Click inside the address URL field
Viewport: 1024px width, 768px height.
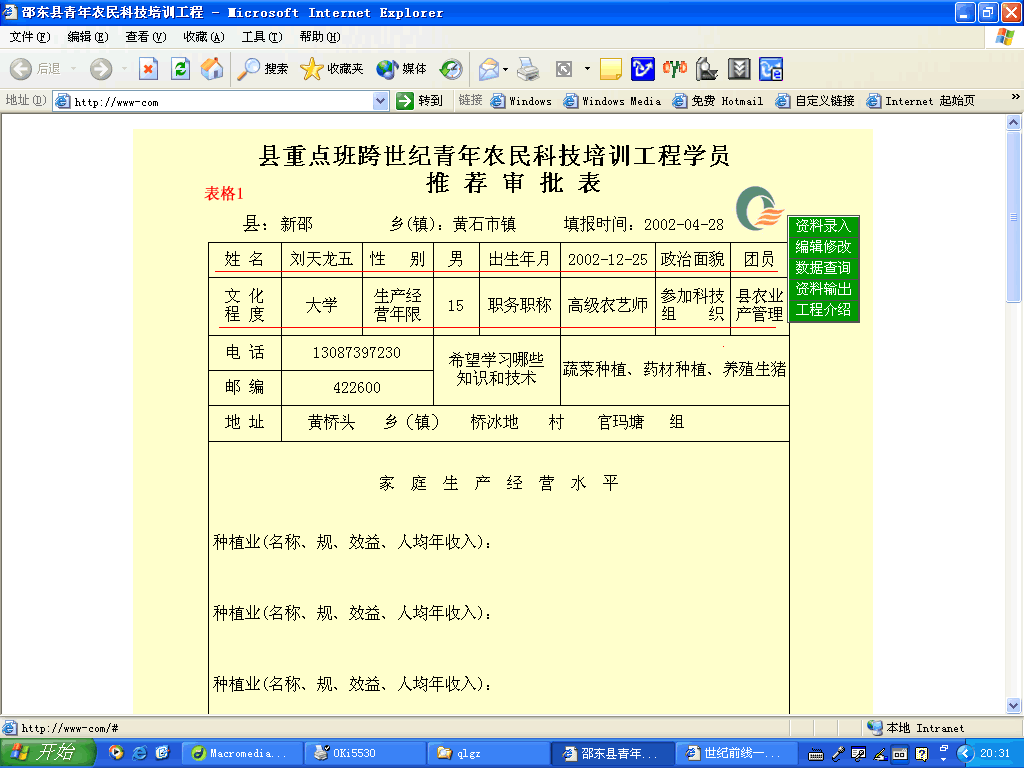220,101
